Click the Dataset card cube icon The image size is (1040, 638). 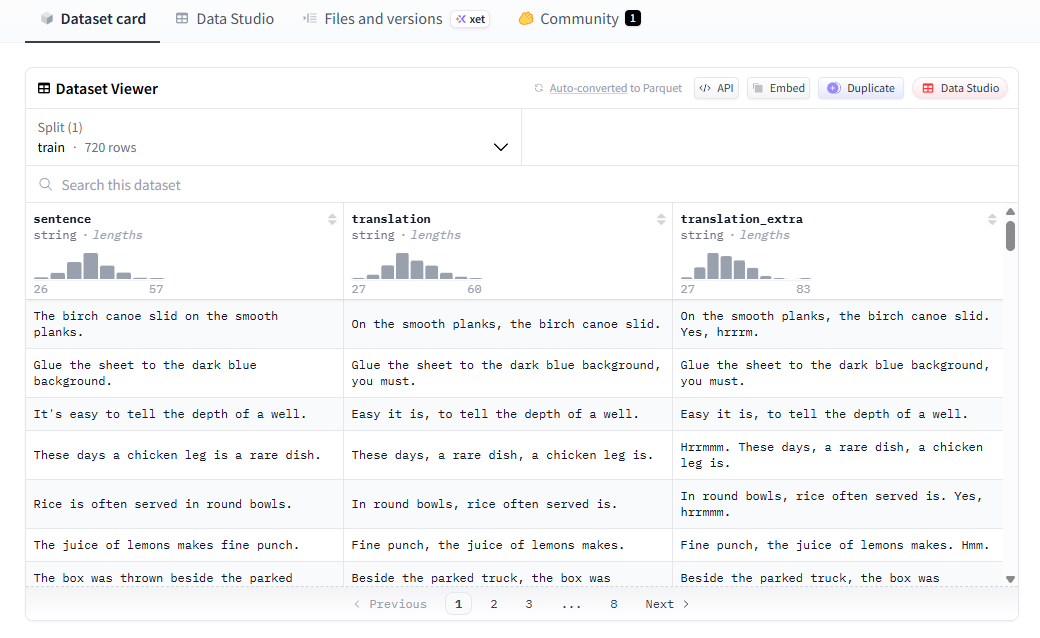47,19
